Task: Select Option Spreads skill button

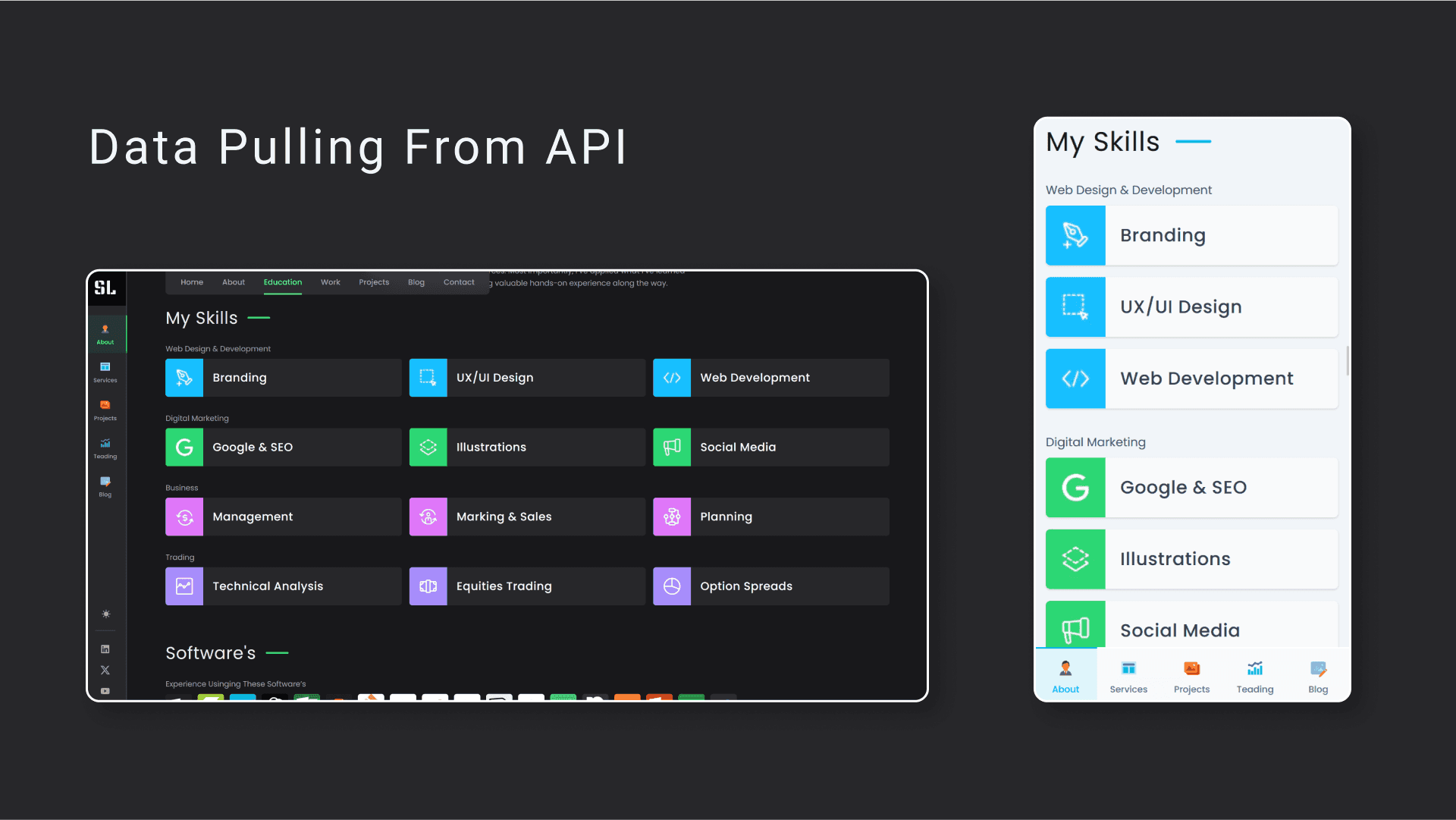Action: (x=770, y=586)
